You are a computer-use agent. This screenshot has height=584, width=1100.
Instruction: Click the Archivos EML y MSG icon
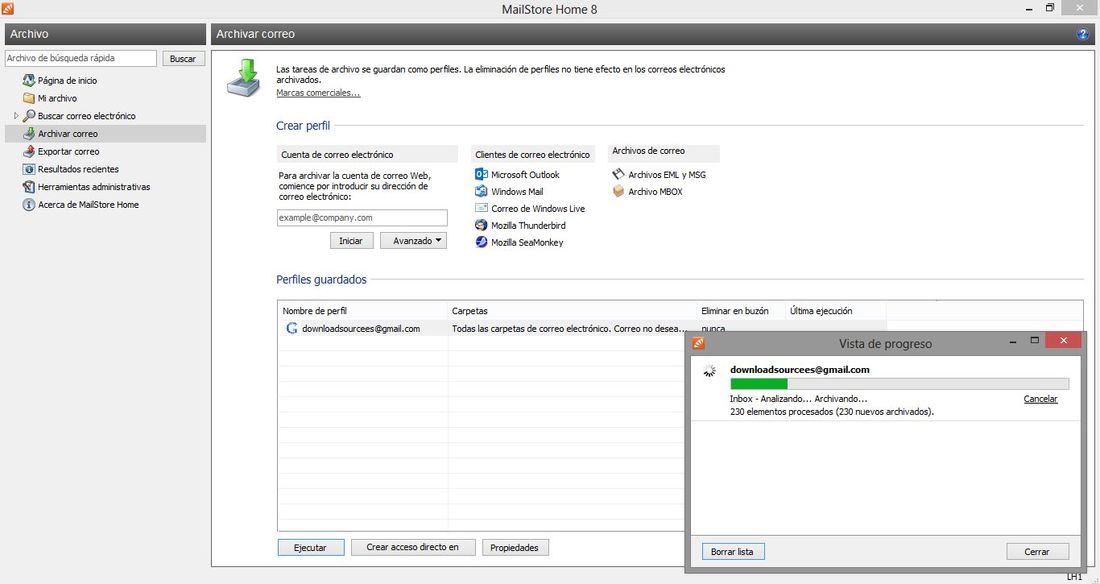pos(618,174)
